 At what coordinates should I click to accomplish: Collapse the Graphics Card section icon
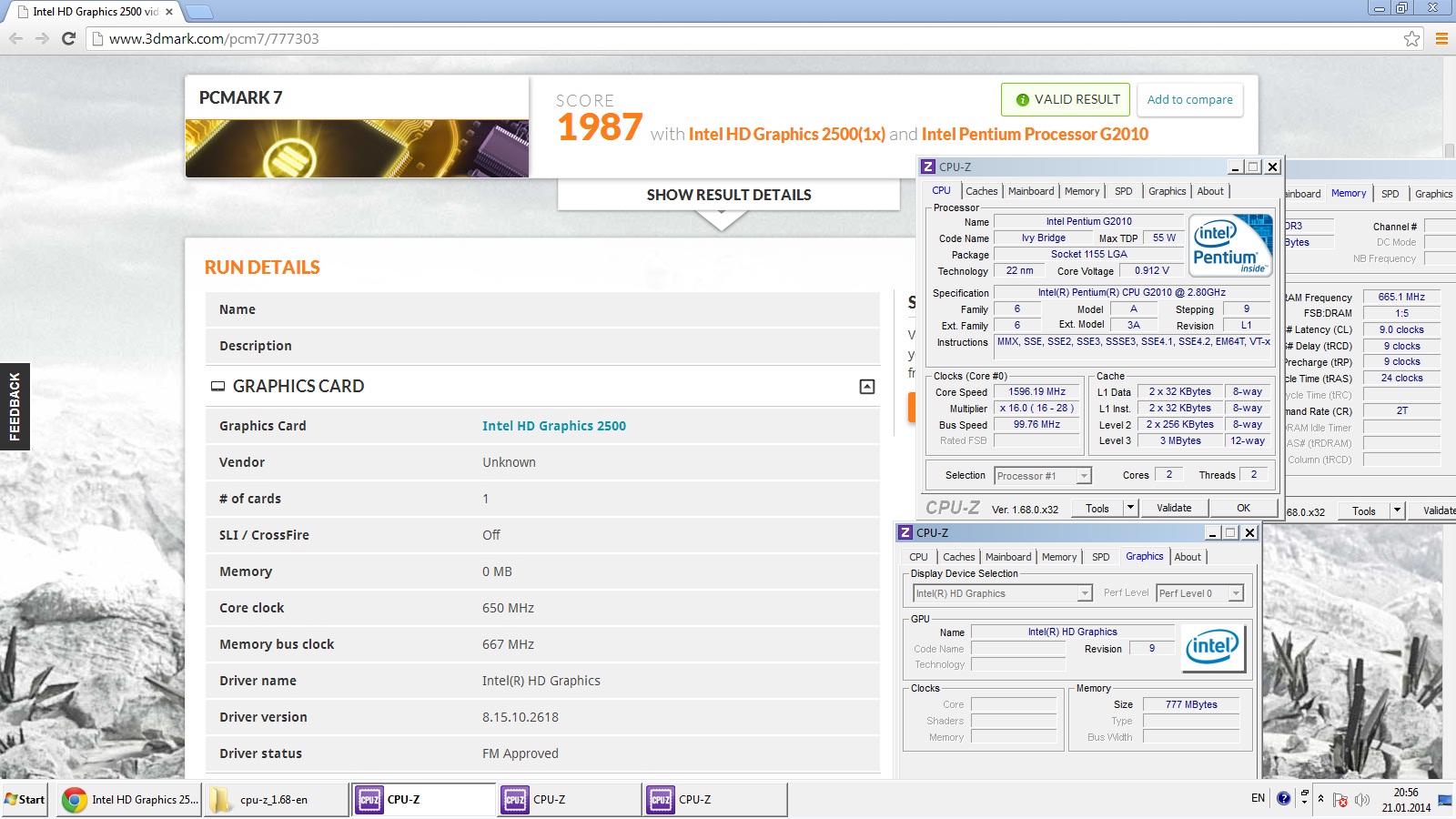(867, 387)
